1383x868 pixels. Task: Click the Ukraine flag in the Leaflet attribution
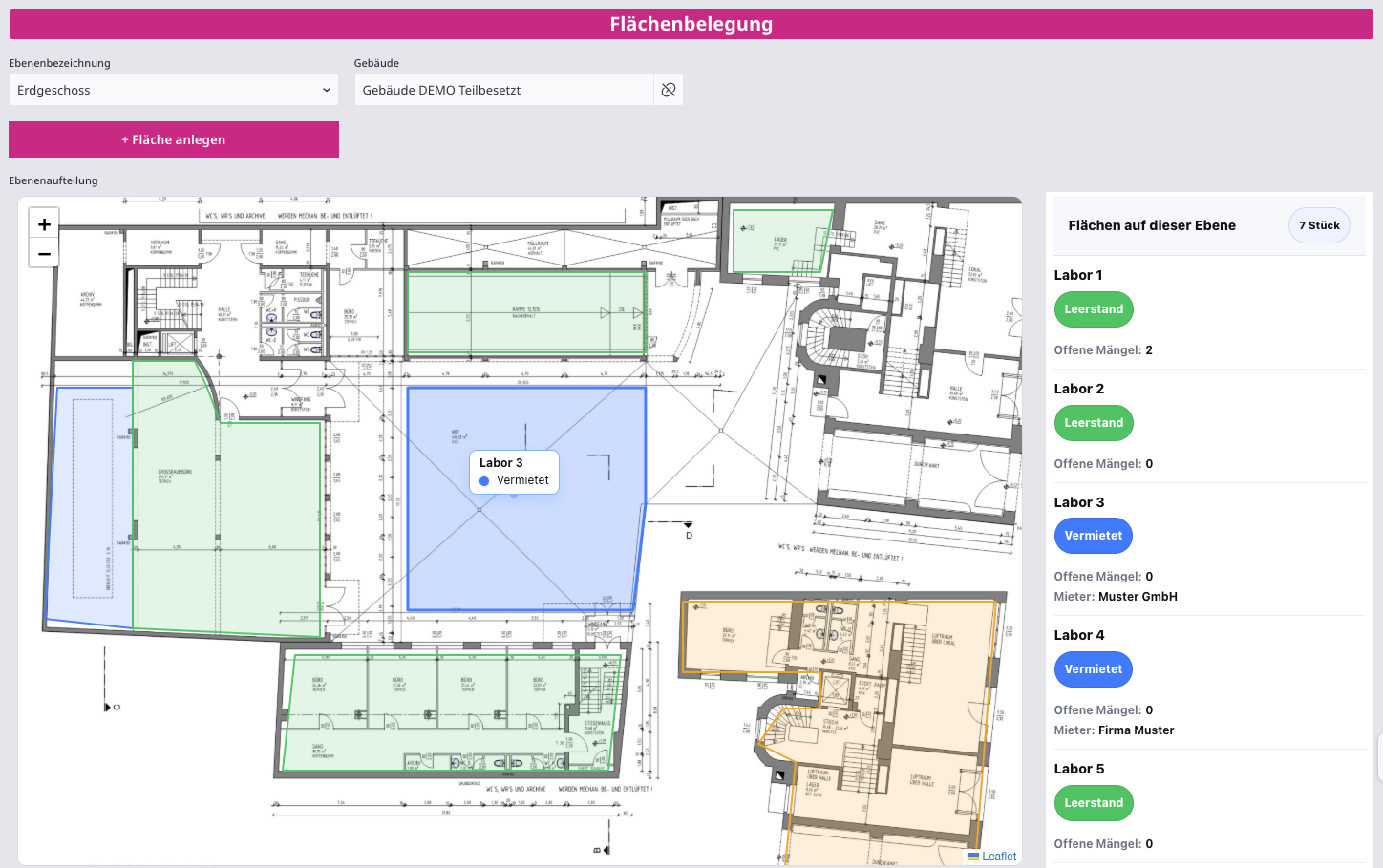973,856
